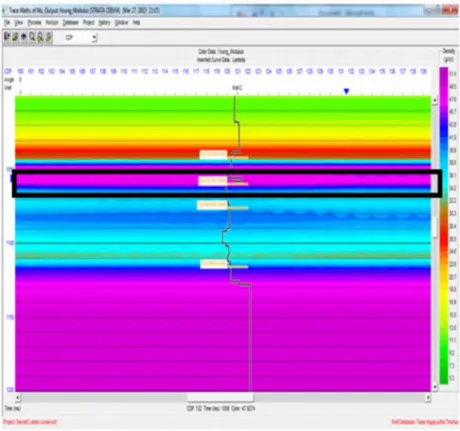Open the Window menu
Viewport: 460px width, 431px height.
(121, 23)
